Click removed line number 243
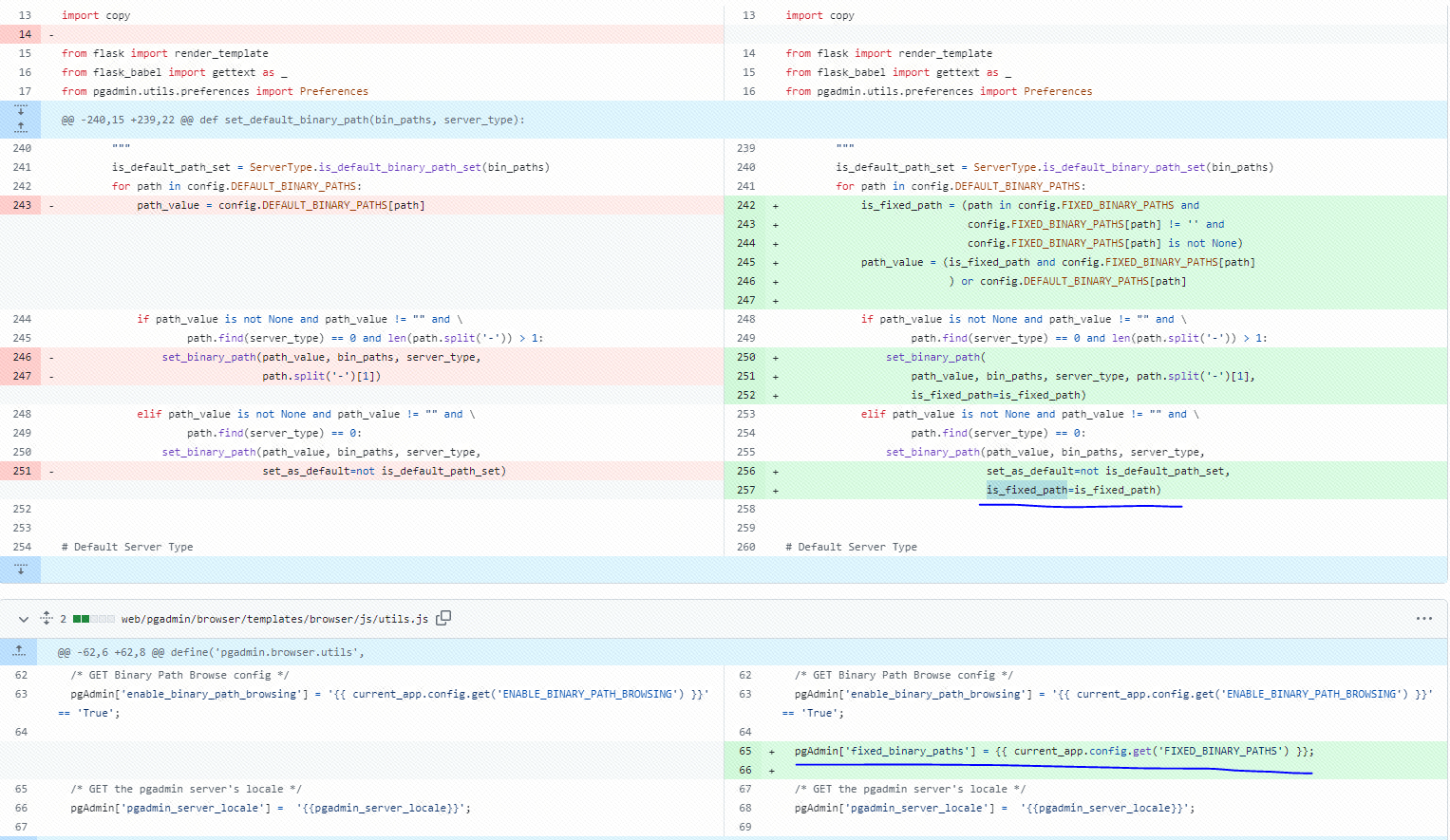The image size is (1450, 840). point(22,205)
